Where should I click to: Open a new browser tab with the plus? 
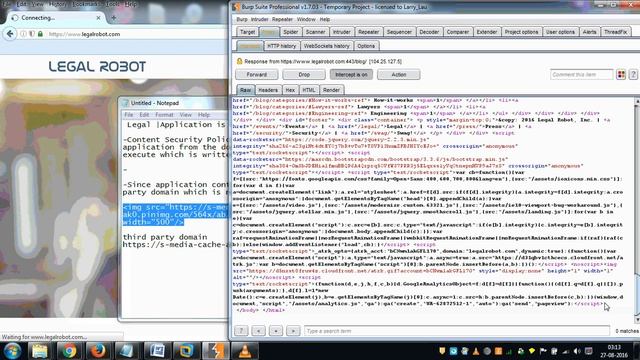(x=113, y=18)
